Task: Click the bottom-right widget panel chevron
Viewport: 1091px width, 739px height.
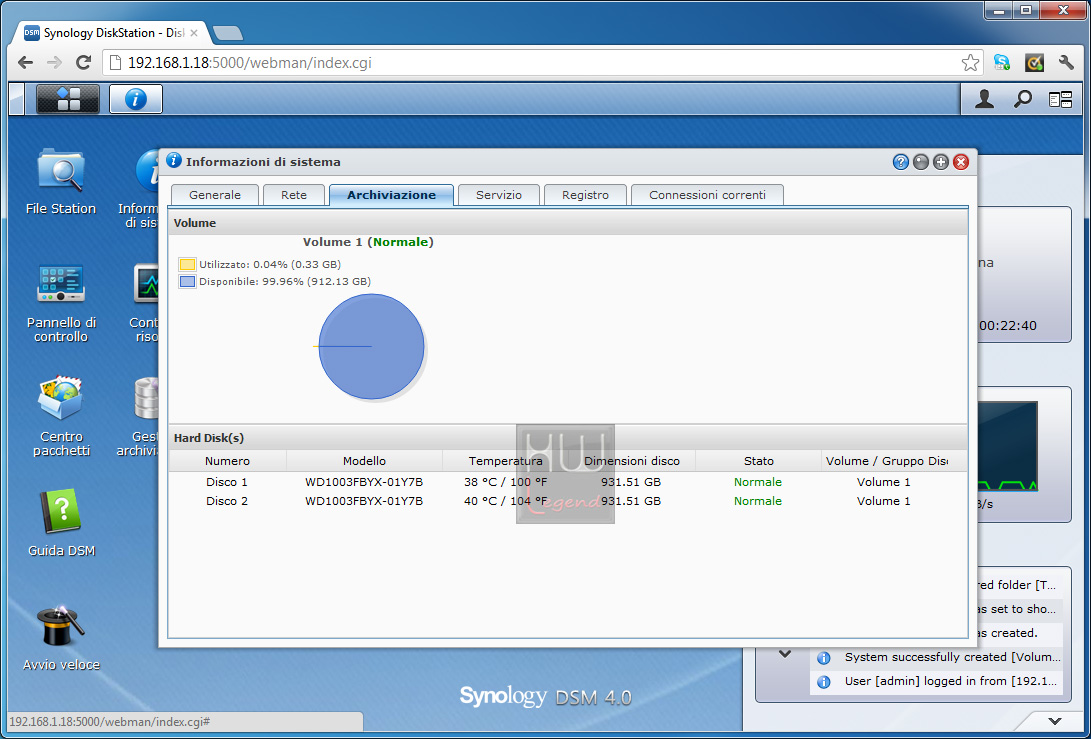Action: tap(1056, 721)
